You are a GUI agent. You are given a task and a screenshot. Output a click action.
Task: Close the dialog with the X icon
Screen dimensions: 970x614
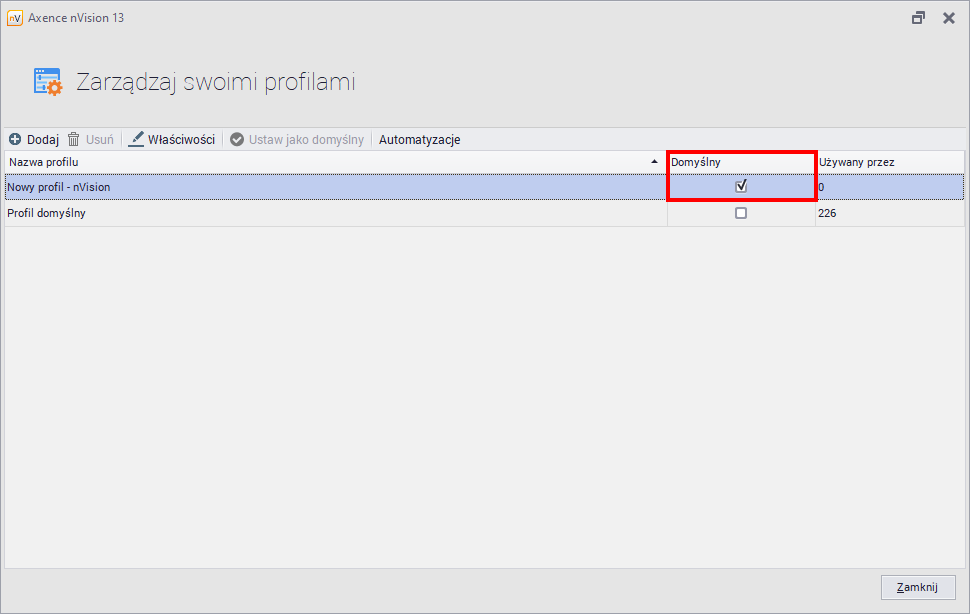click(948, 18)
